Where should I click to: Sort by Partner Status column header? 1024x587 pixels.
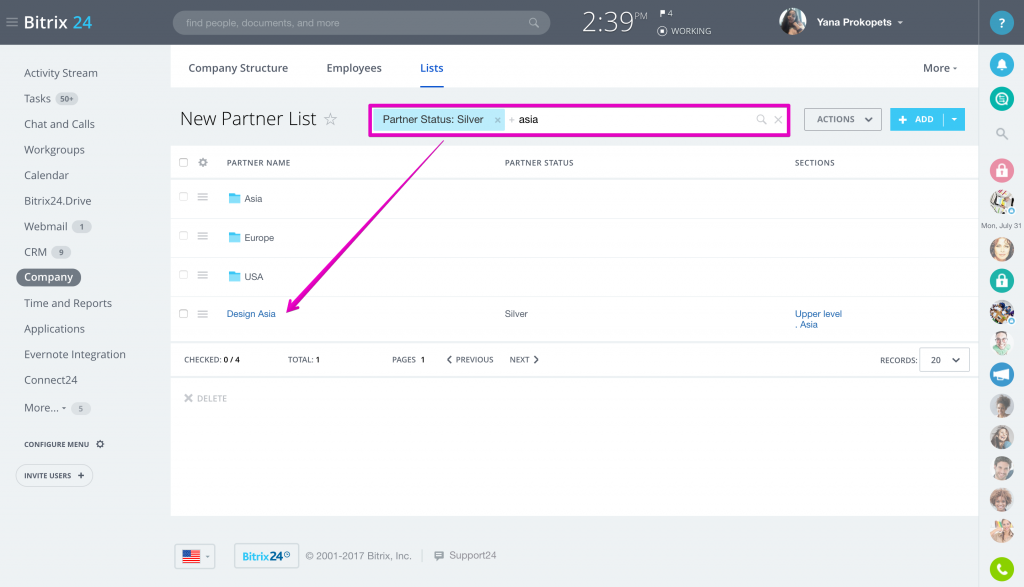539,163
